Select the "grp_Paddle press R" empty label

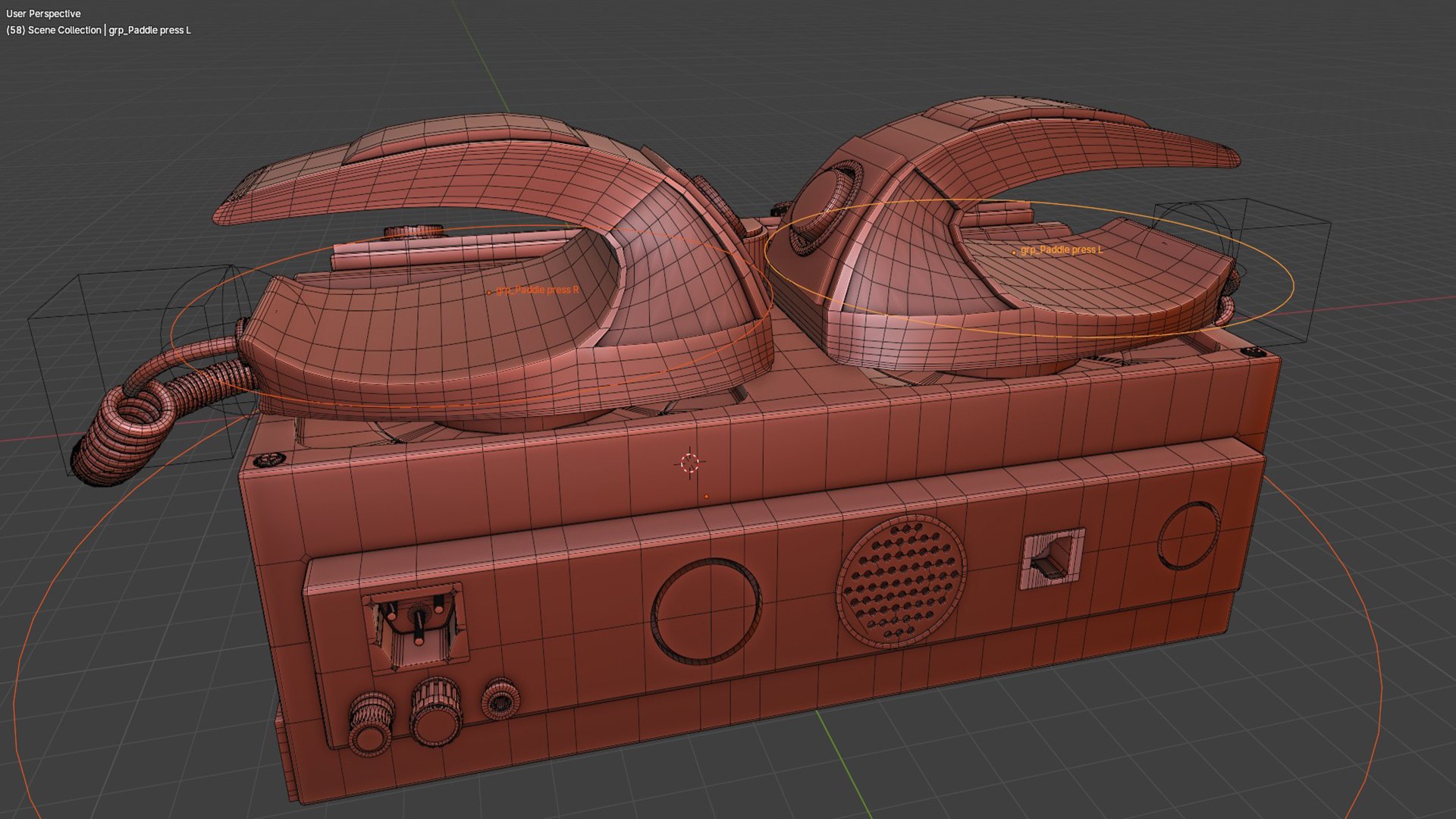pos(537,290)
